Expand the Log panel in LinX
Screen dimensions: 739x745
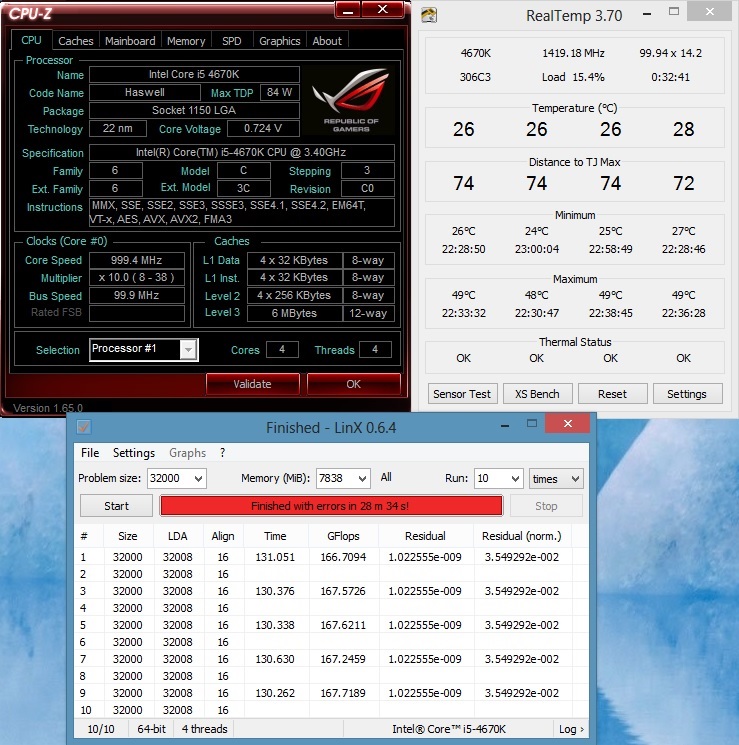coord(571,729)
